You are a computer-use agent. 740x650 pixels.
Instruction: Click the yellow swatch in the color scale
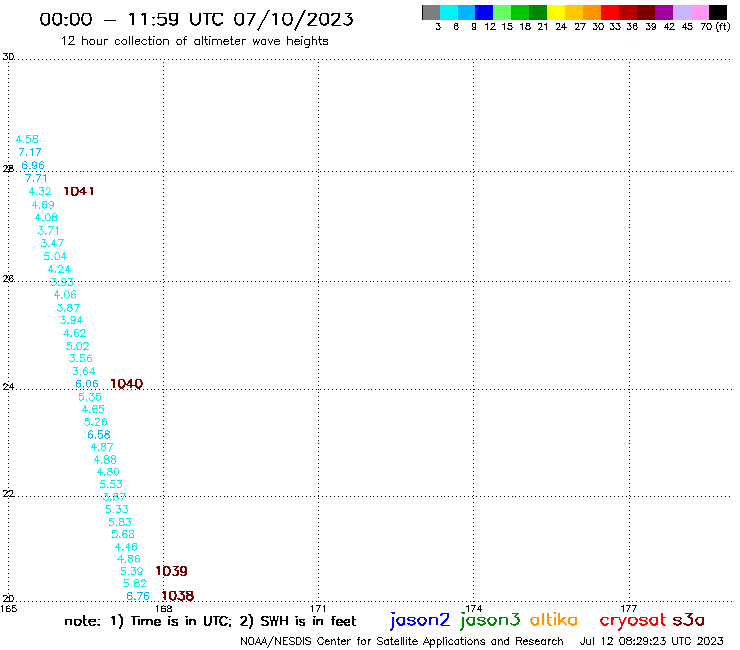(x=556, y=12)
